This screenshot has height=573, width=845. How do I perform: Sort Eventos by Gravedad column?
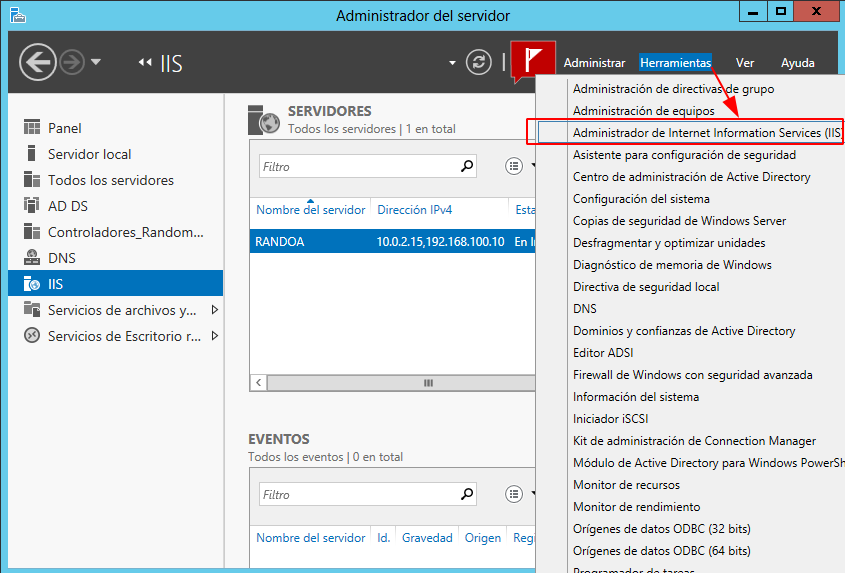pos(427,537)
